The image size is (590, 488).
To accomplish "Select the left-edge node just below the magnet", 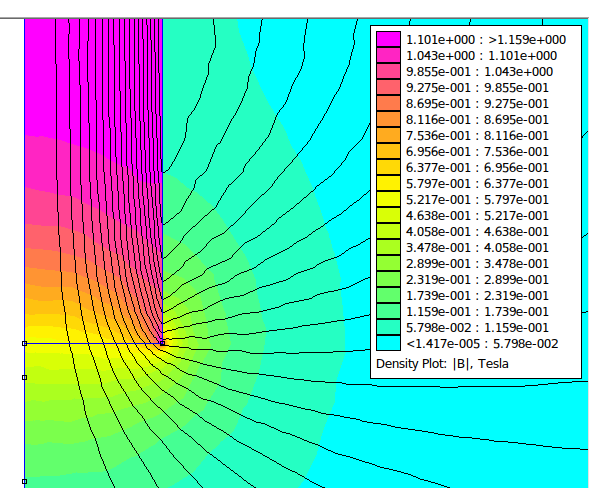I will coord(24,377).
